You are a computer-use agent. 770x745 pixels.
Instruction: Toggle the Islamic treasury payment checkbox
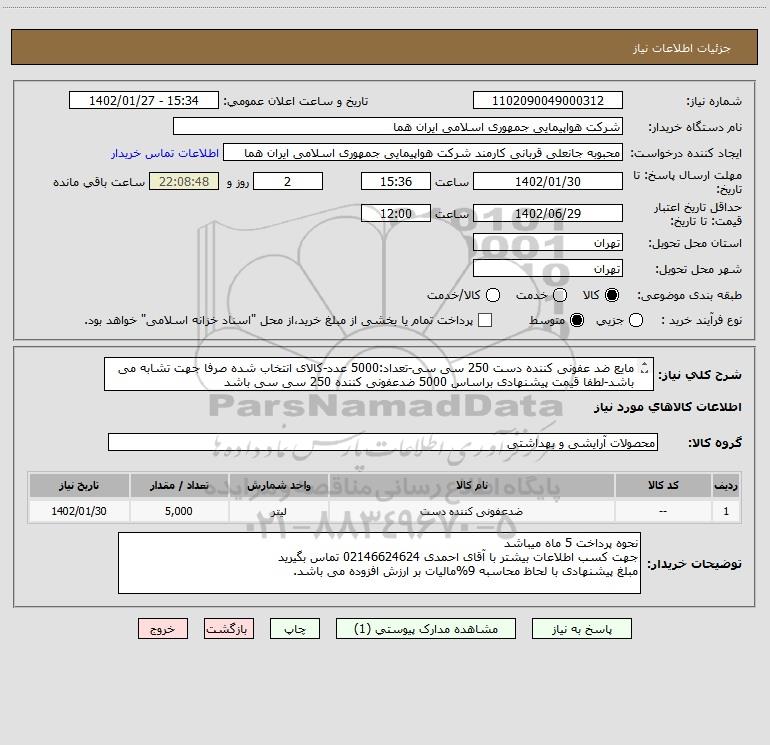coord(485,320)
